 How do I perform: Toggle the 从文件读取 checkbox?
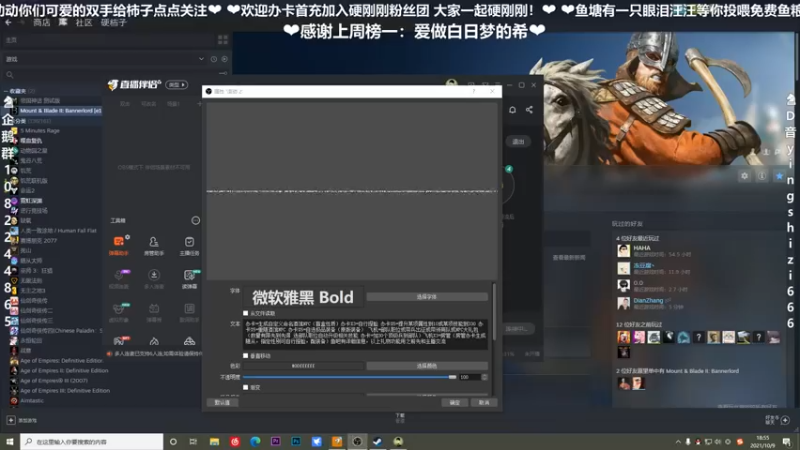(246, 313)
